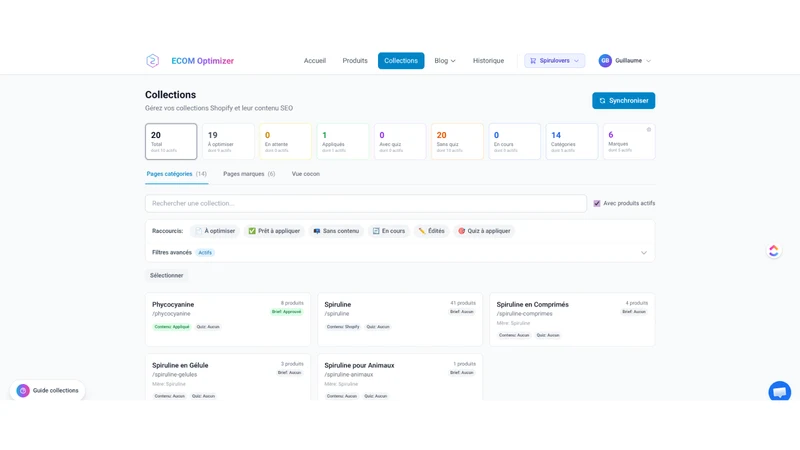Select the 14 Catégories stat card
Screen dimensions: 800x450
571,141
